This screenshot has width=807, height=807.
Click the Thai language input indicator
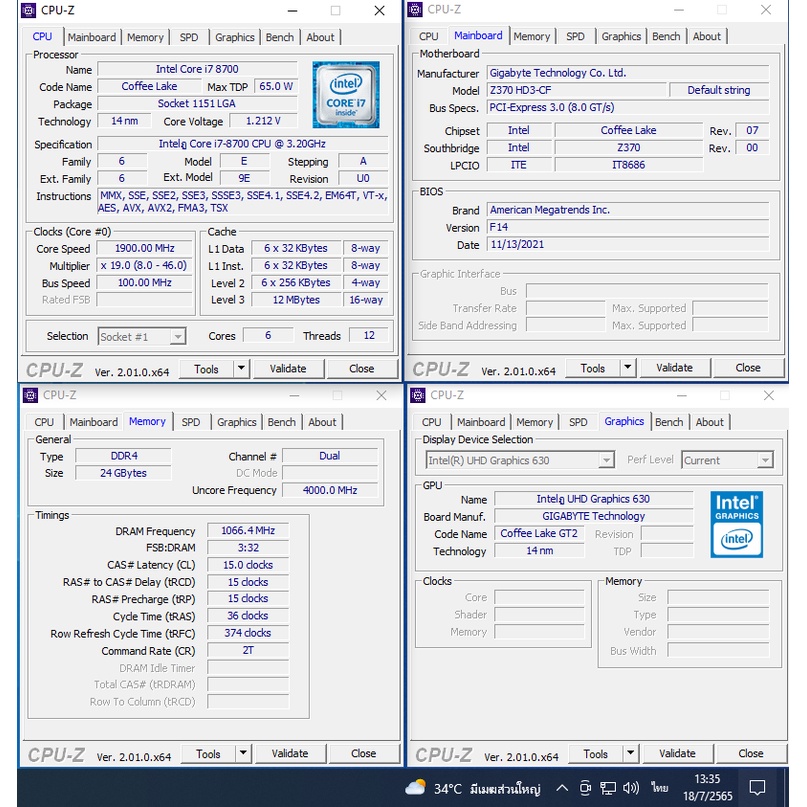tap(660, 788)
